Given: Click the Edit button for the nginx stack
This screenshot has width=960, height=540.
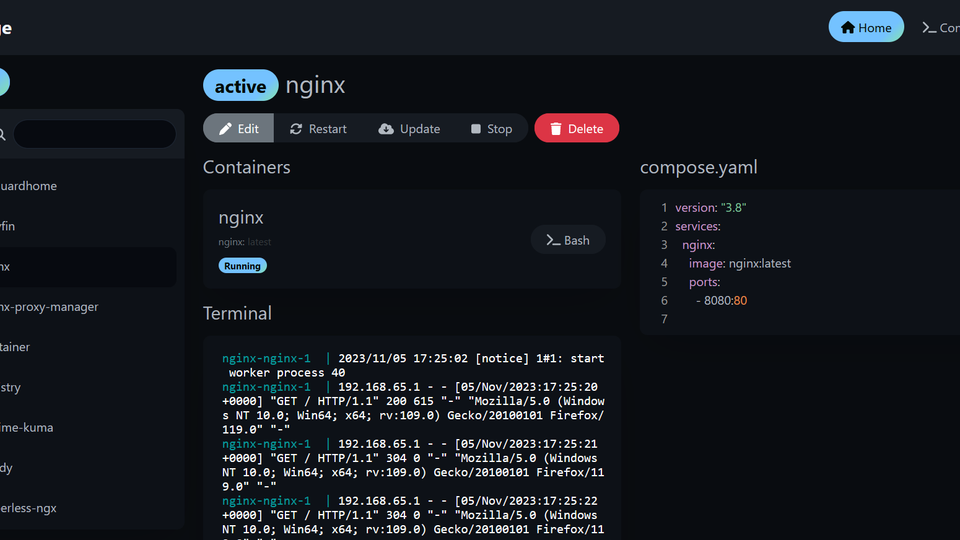Looking at the screenshot, I should 238,129.
